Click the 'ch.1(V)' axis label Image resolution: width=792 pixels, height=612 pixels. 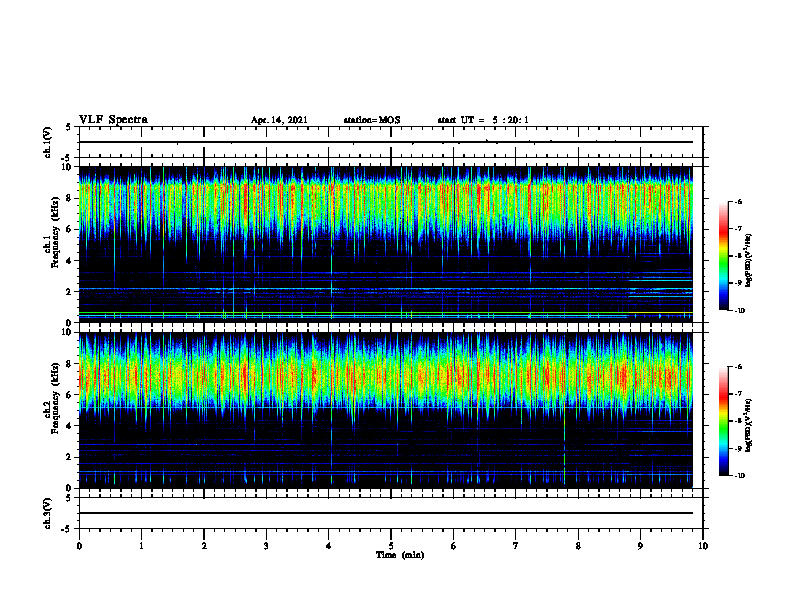point(48,142)
